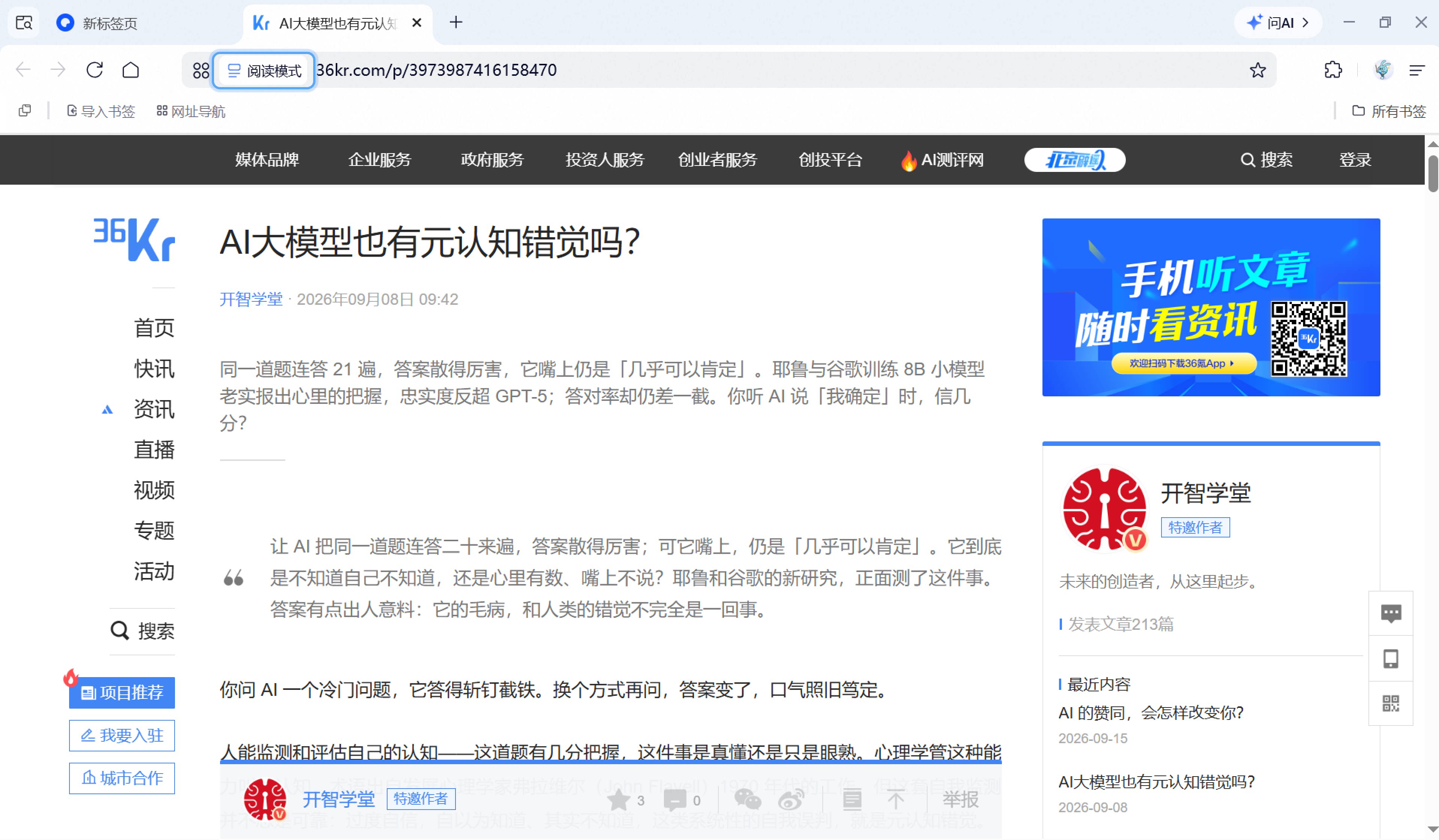Open 企业服务 in top navigation

click(380, 160)
